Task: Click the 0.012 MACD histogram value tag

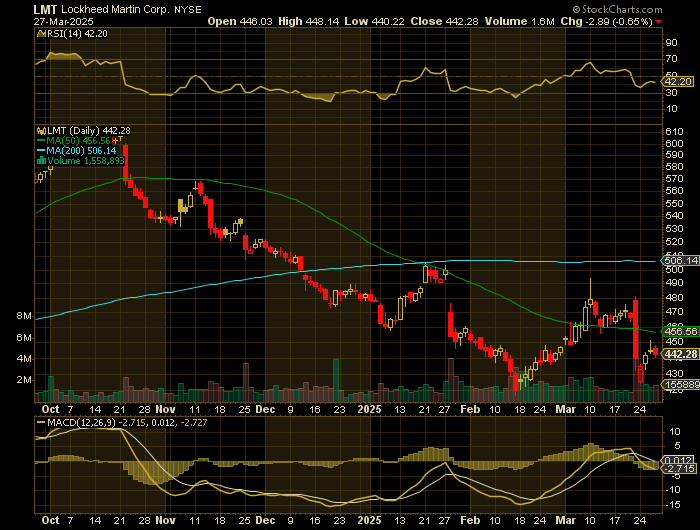Action: coord(679,460)
